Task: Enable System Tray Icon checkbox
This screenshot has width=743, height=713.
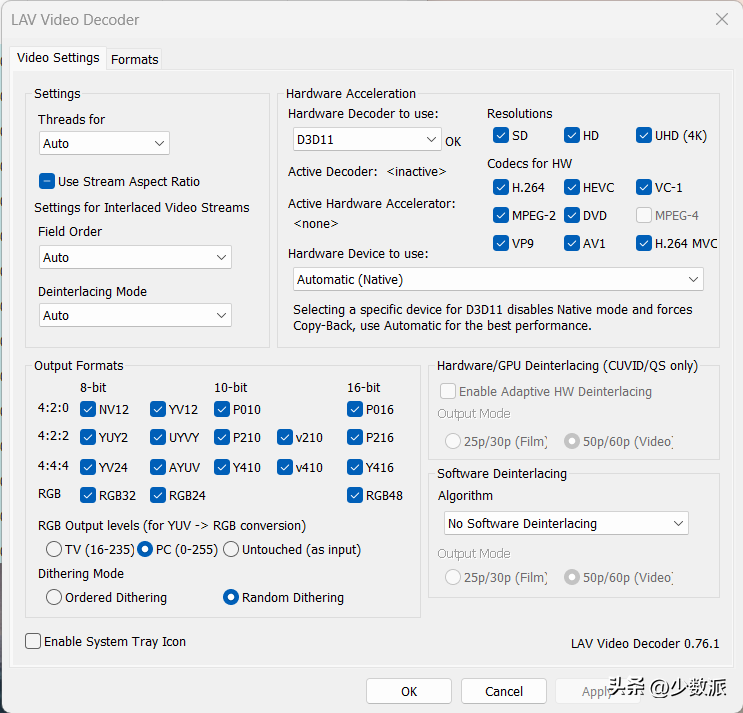Action: coord(33,641)
